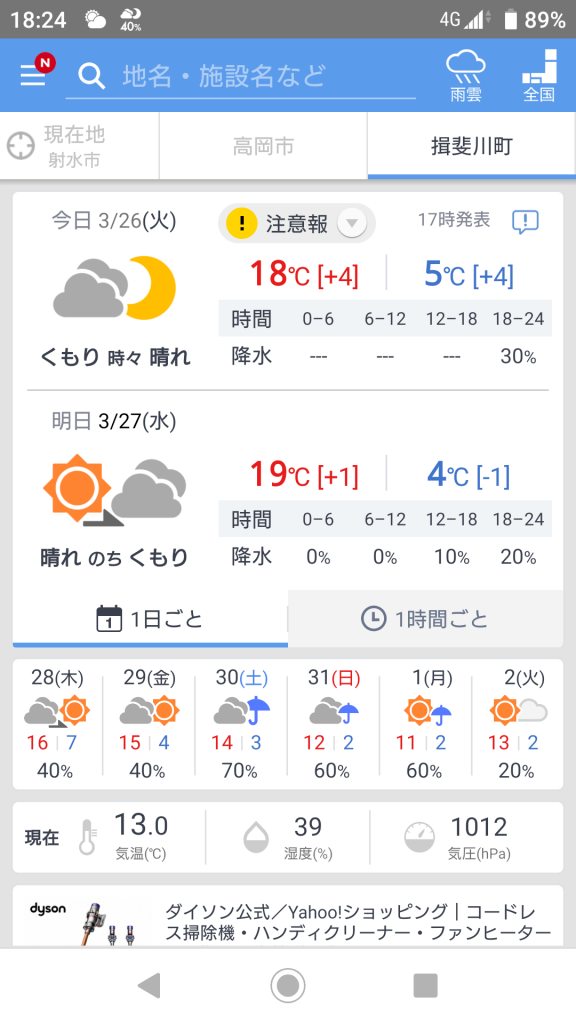Tap the current location crosshair icon
This screenshot has width=576, height=1024.
pos(20,146)
